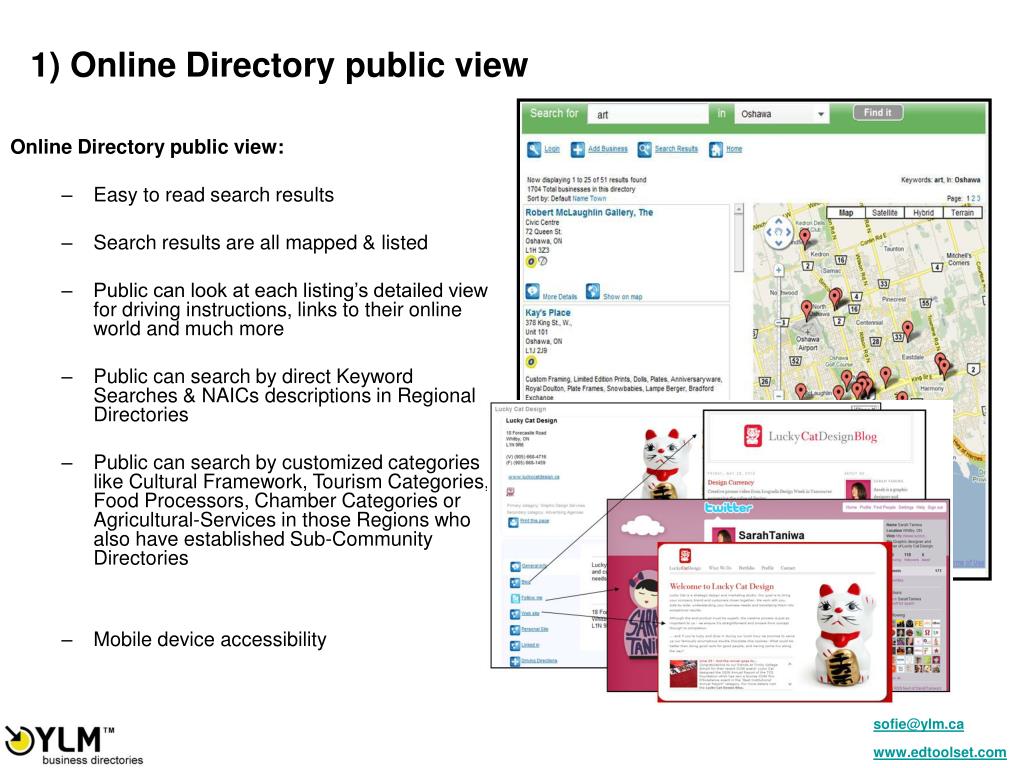Viewport: 1024px width, 768px height.
Task: Click the Show on map globe icon
Action: click(x=593, y=291)
